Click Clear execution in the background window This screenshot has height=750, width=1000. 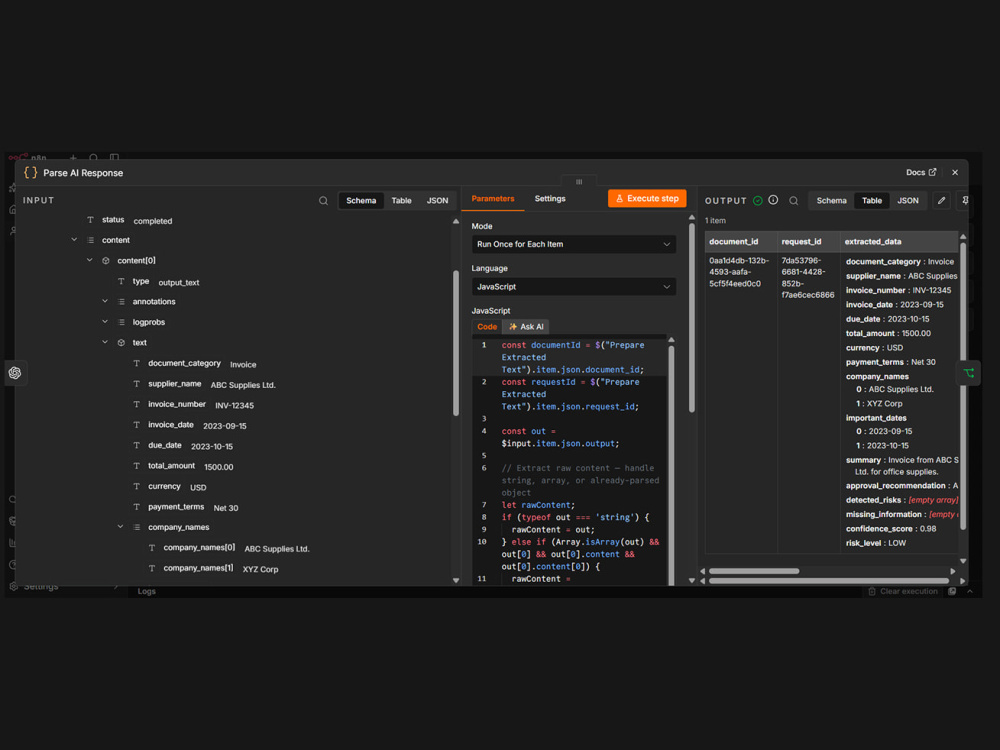click(903, 591)
